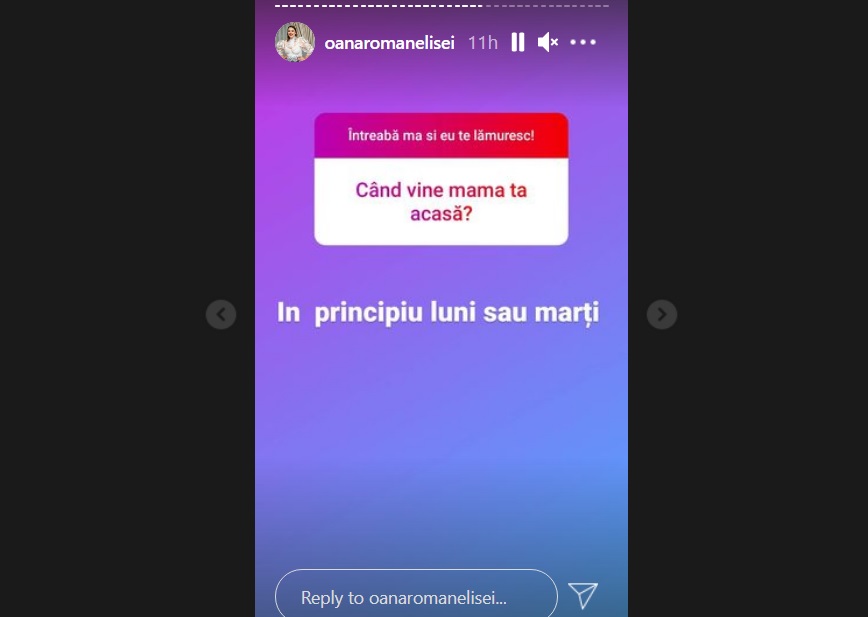This screenshot has height=617, width=868.
Task: Open the three-dot more options menu
Action: [x=583, y=42]
